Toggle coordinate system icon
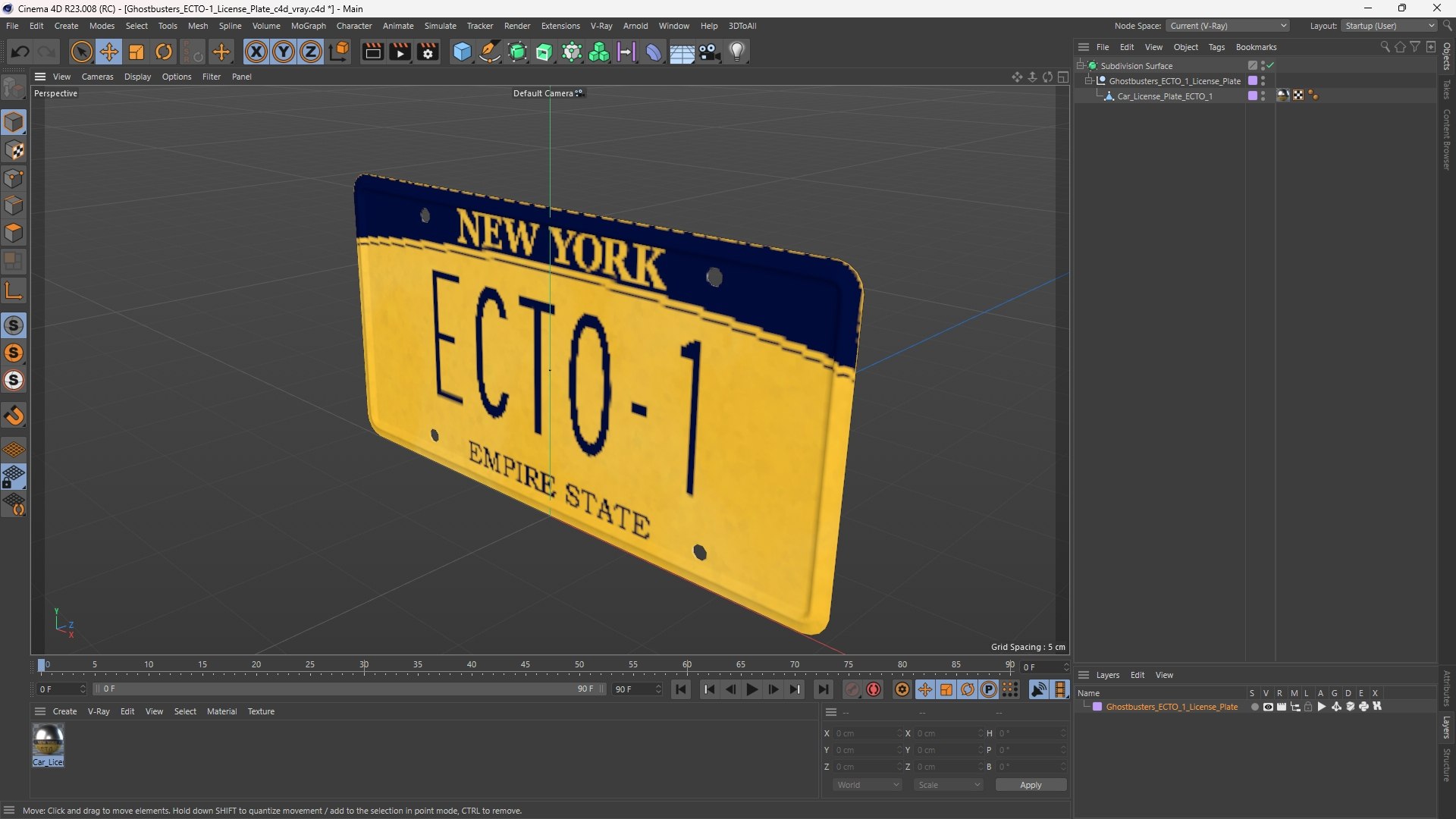Image resolution: width=1456 pixels, height=819 pixels. [340, 52]
